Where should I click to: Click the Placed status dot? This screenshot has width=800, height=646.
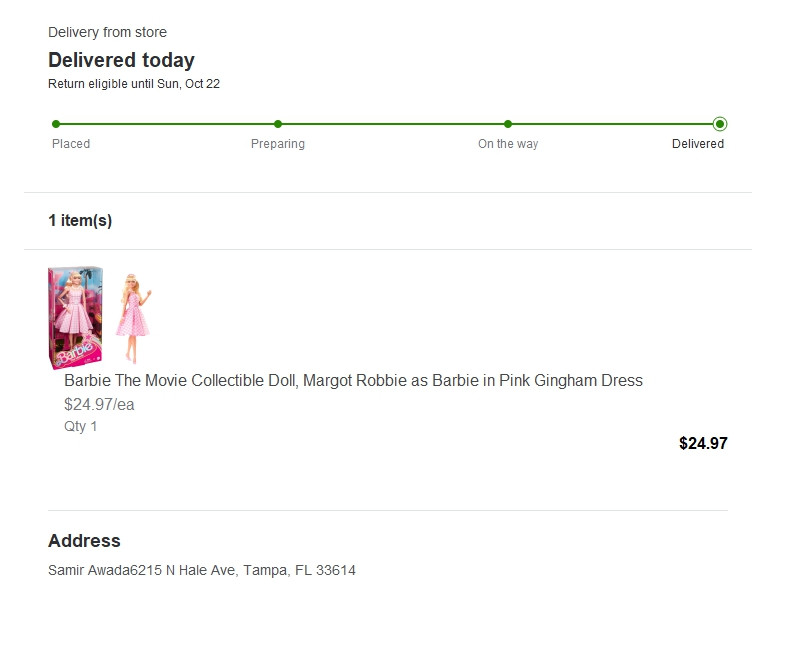coord(56,124)
